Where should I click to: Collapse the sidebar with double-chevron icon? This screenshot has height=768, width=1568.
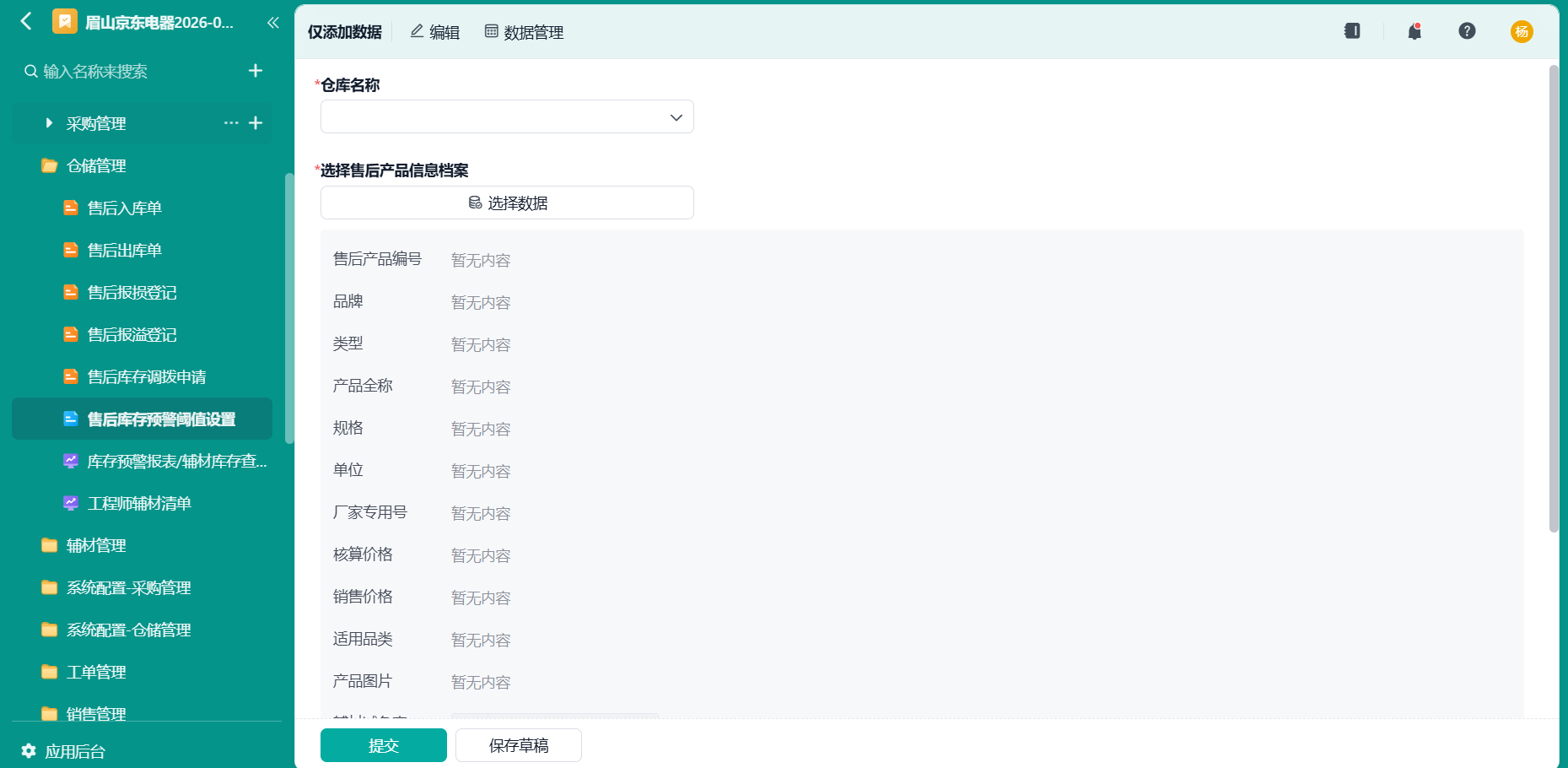(x=272, y=22)
